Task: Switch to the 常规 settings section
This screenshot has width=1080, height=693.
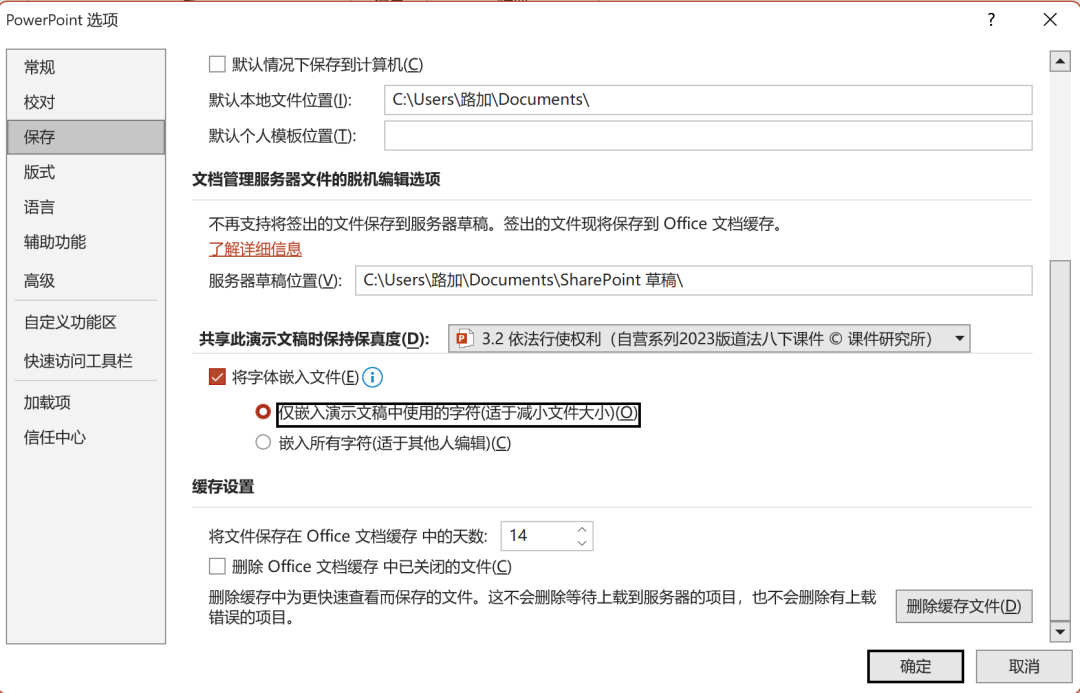Action: (x=40, y=67)
